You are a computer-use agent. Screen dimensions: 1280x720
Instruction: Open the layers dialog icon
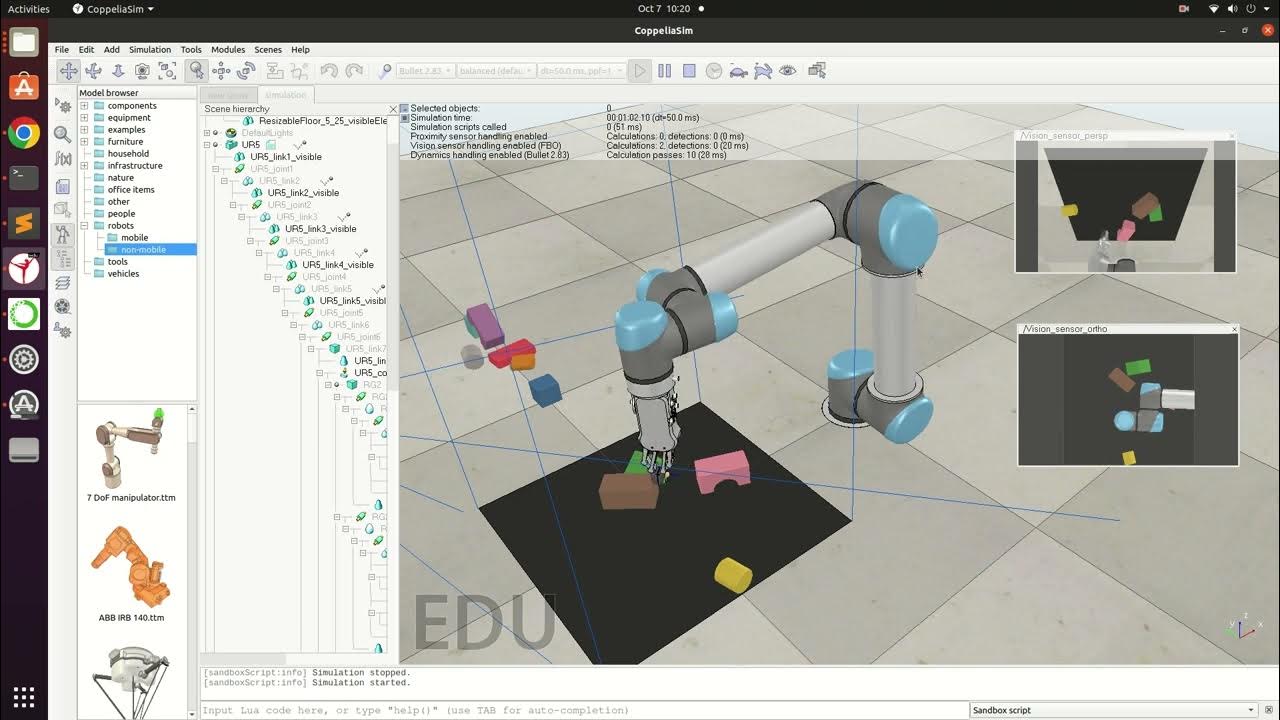pyautogui.click(x=62, y=283)
